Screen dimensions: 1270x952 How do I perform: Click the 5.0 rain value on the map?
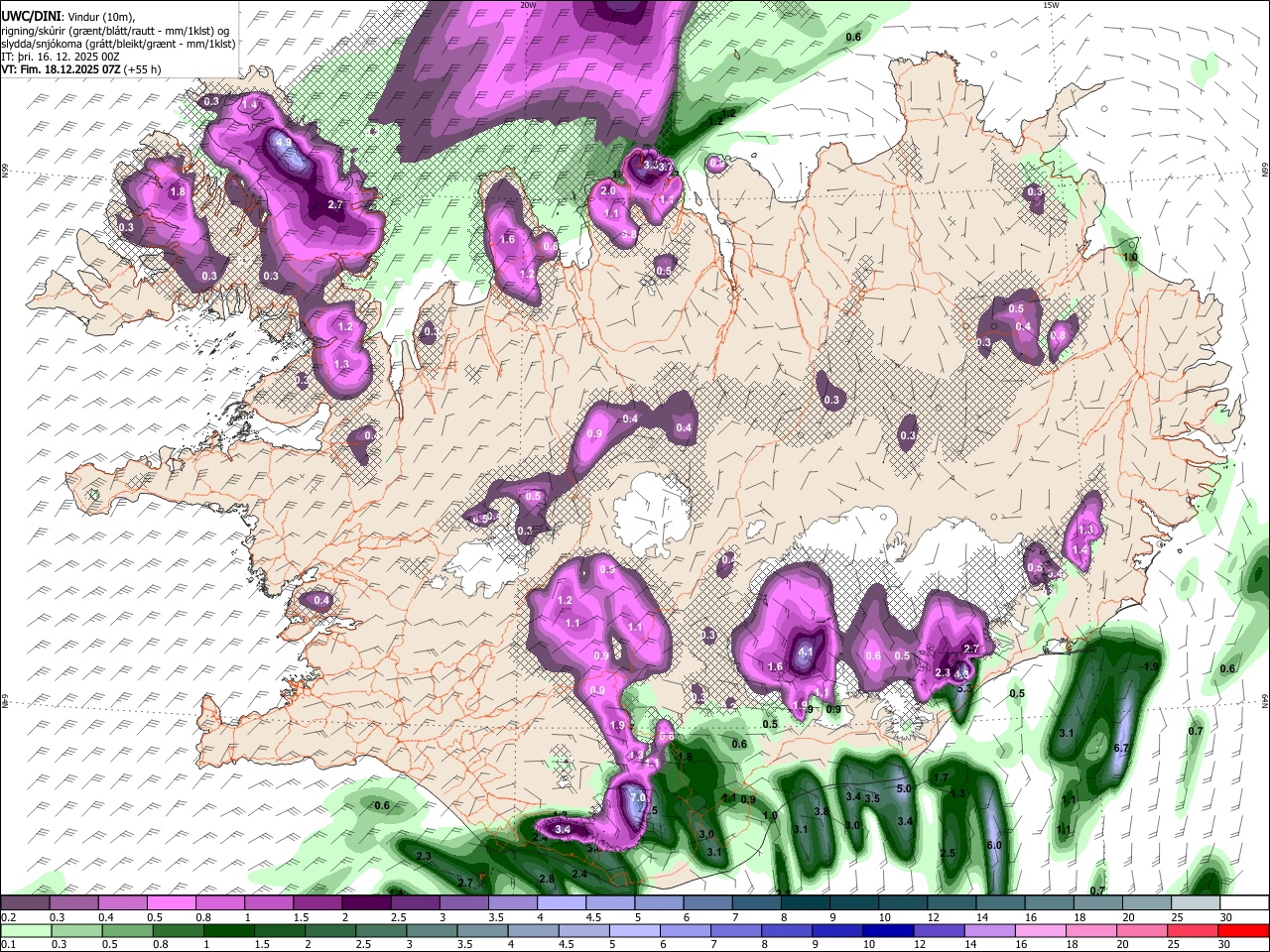pyautogui.click(x=904, y=788)
